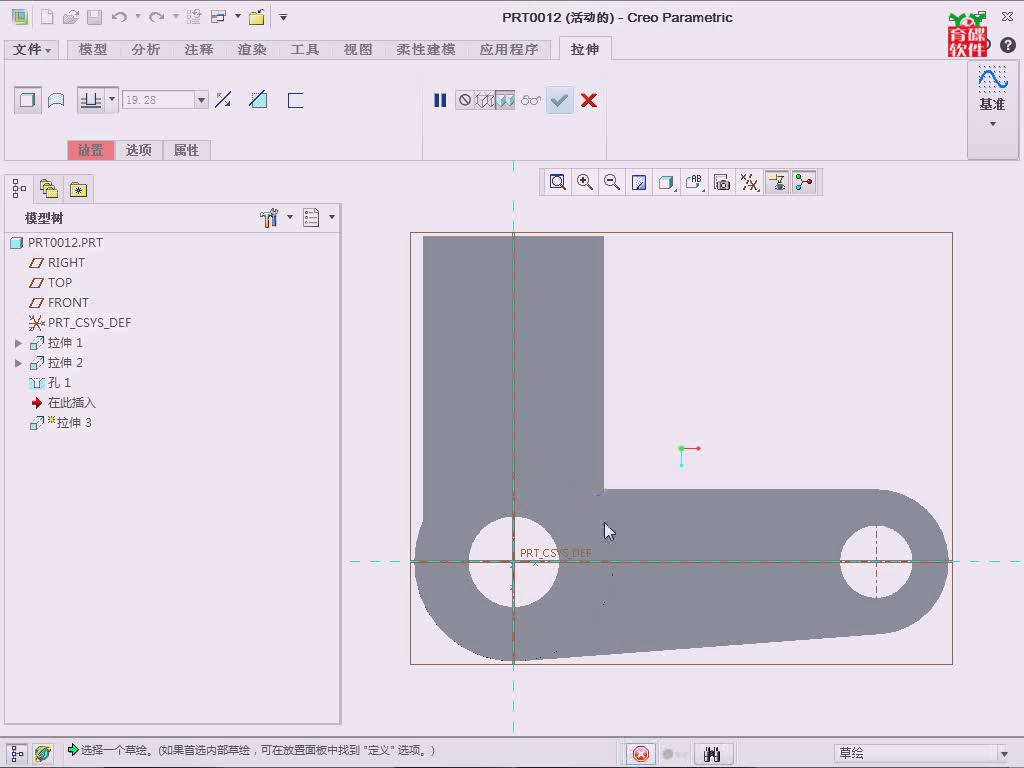The width and height of the screenshot is (1024, 768).
Task: Show the Model Tree navigator tab
Action: (x=20, y=189)
